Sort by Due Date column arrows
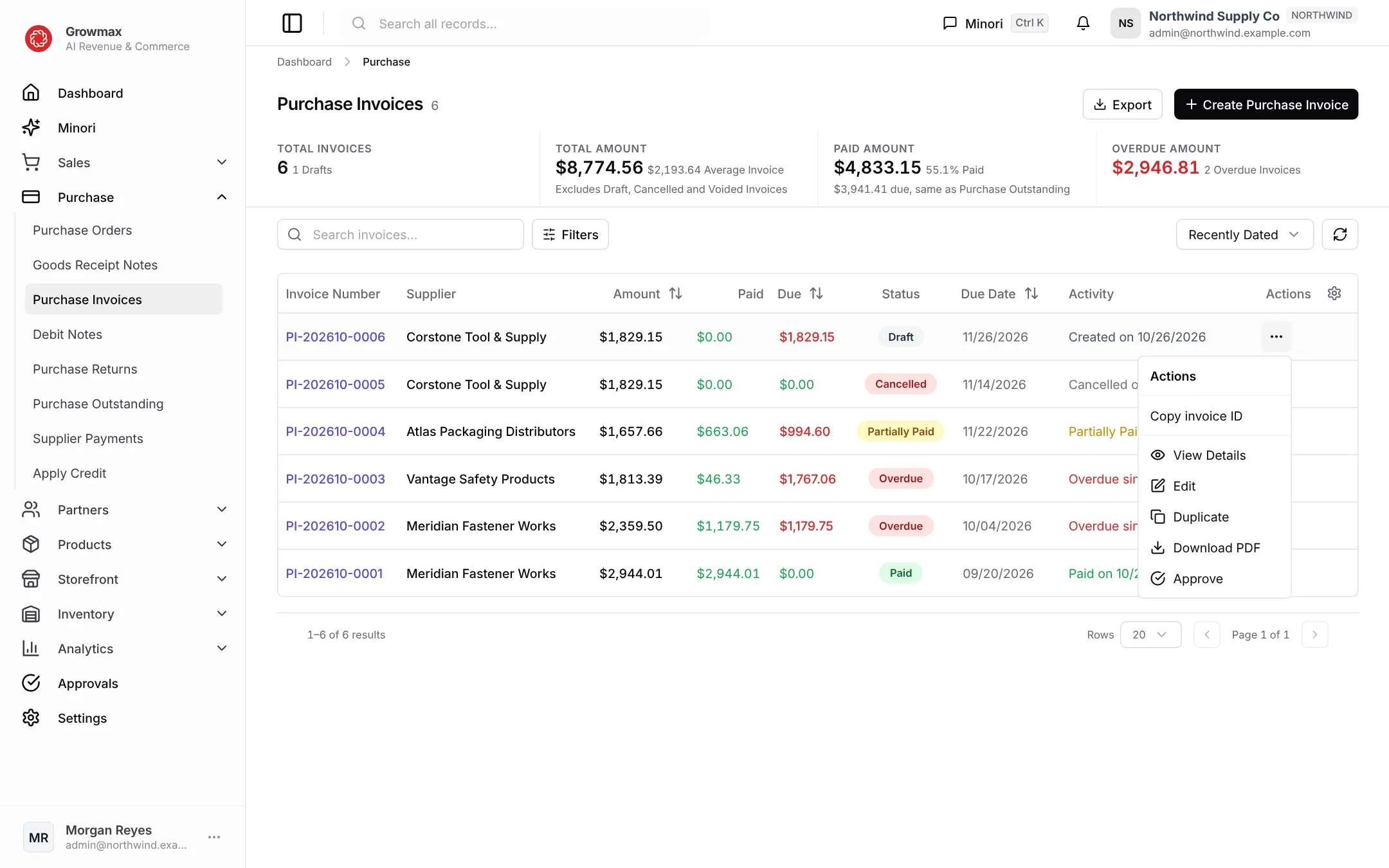1389x868 pixels. click(1031, 293)
